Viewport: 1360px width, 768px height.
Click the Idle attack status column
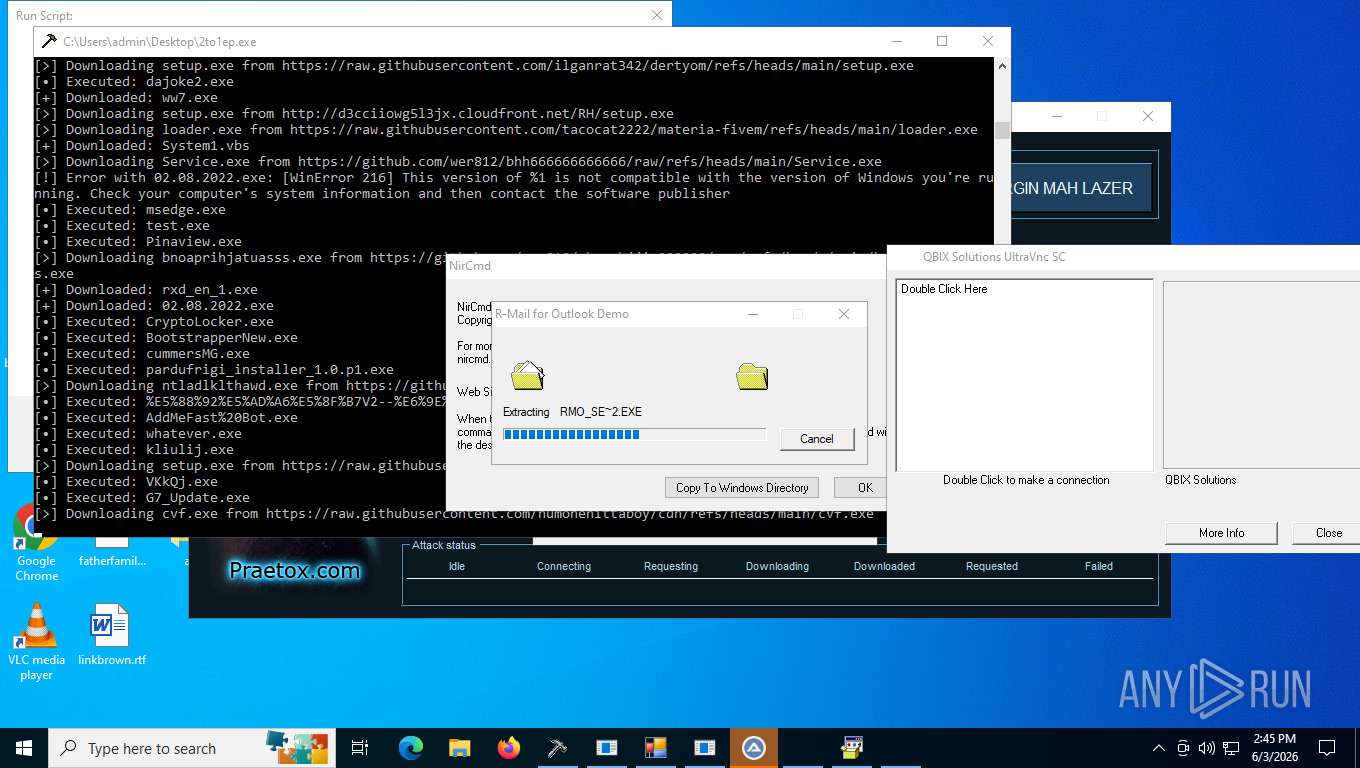457,566
